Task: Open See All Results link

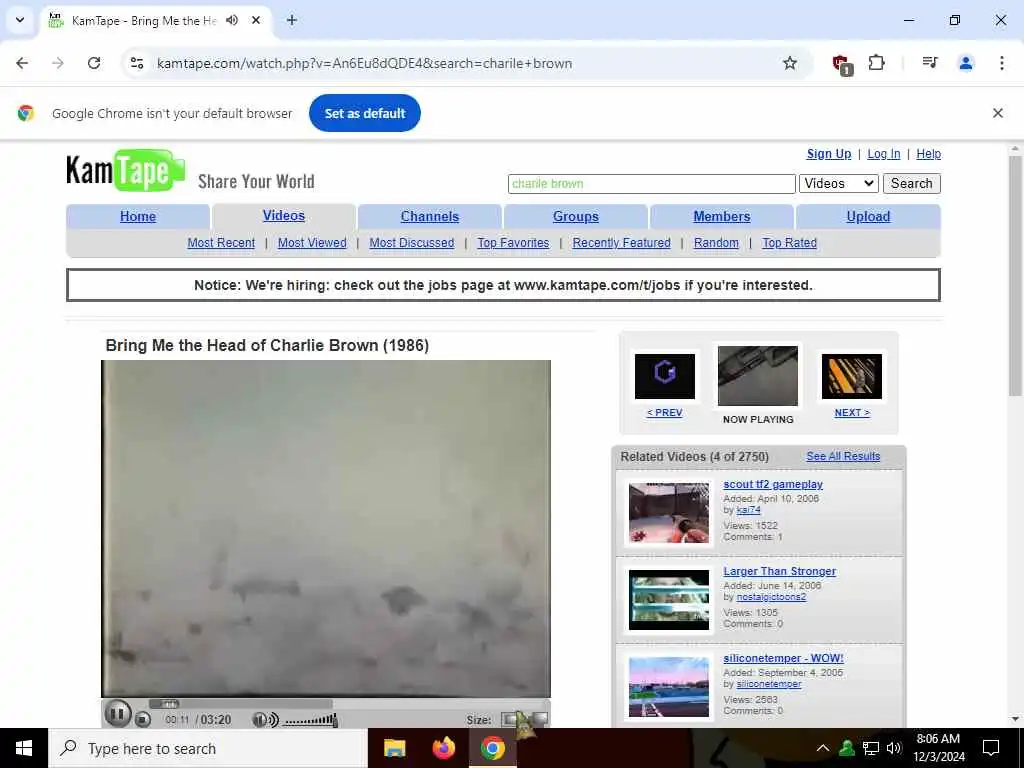Action: [843, 456]
